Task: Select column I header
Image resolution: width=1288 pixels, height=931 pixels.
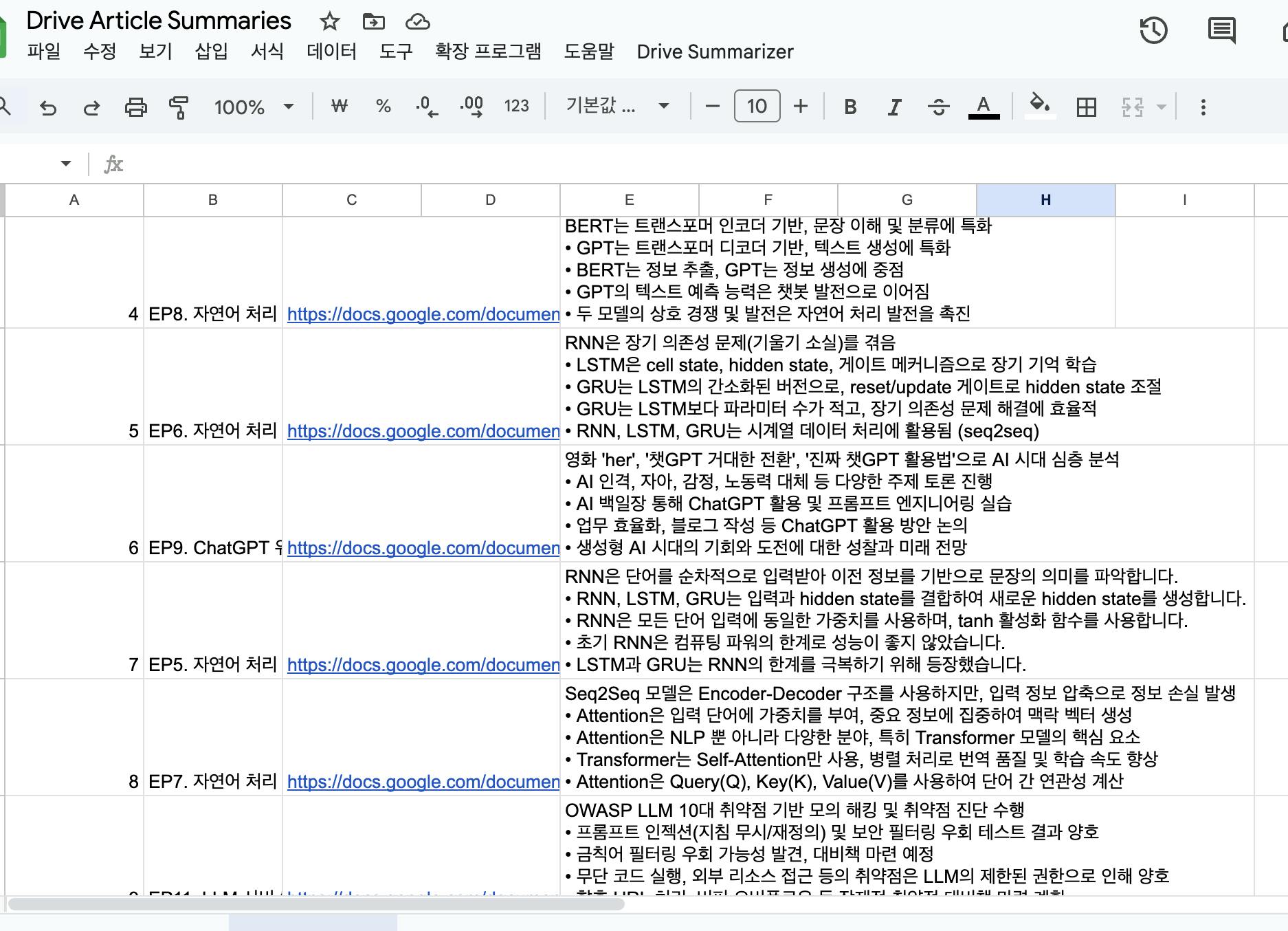Action: point(1184,200)
